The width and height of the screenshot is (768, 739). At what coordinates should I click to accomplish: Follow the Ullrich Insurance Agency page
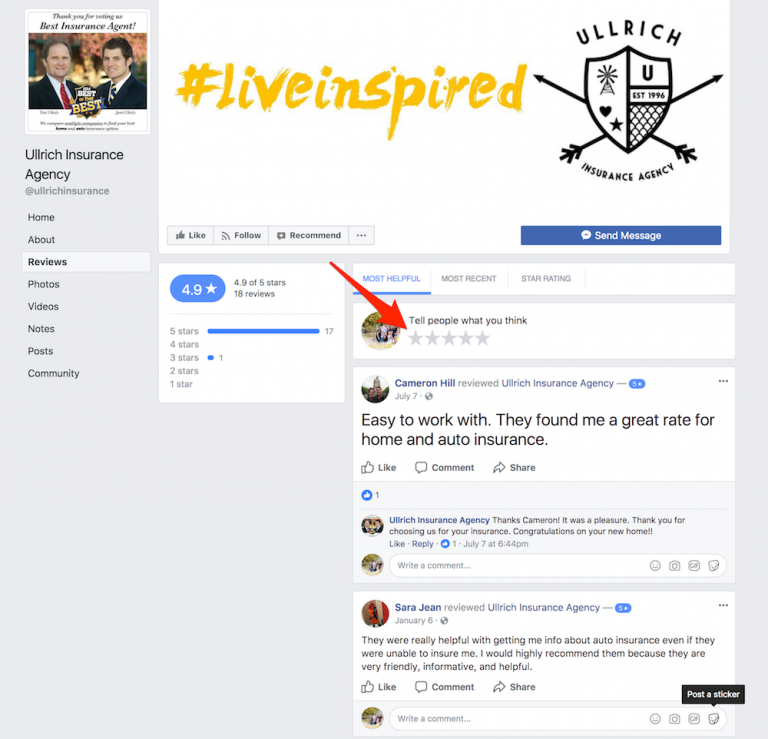point(241,235)
